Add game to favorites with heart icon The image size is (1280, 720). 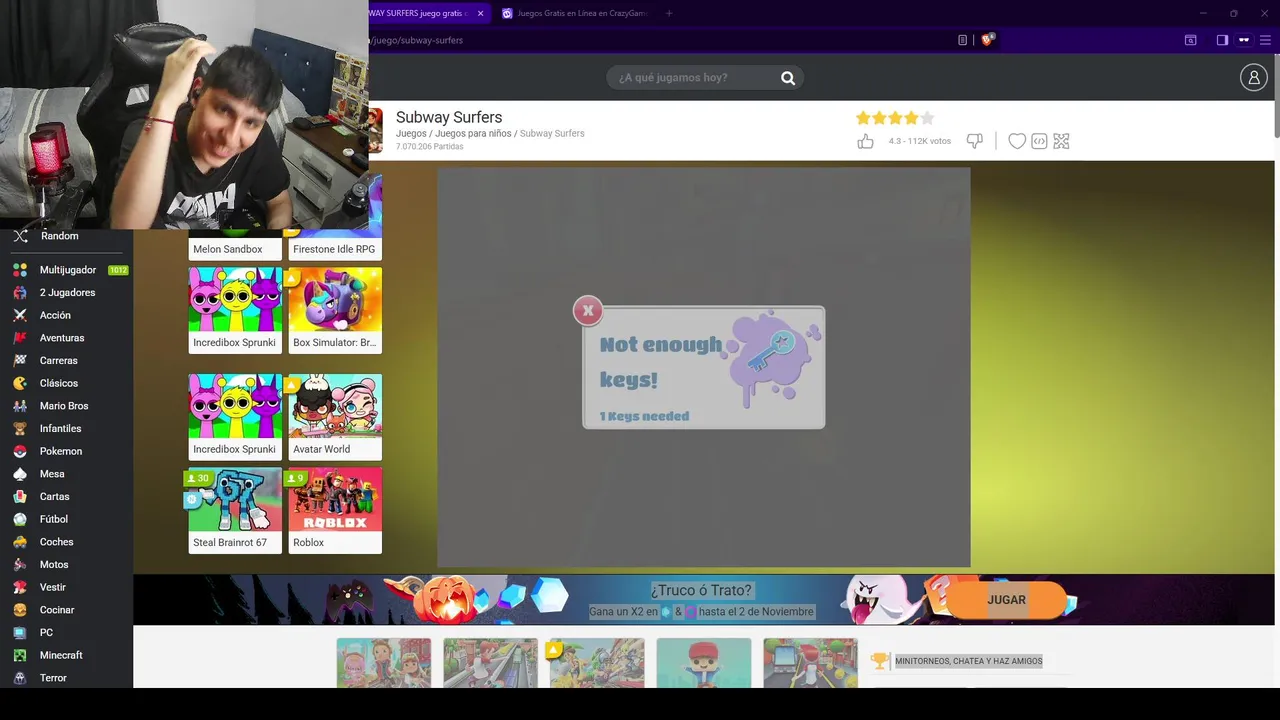tap(1017, 141)
